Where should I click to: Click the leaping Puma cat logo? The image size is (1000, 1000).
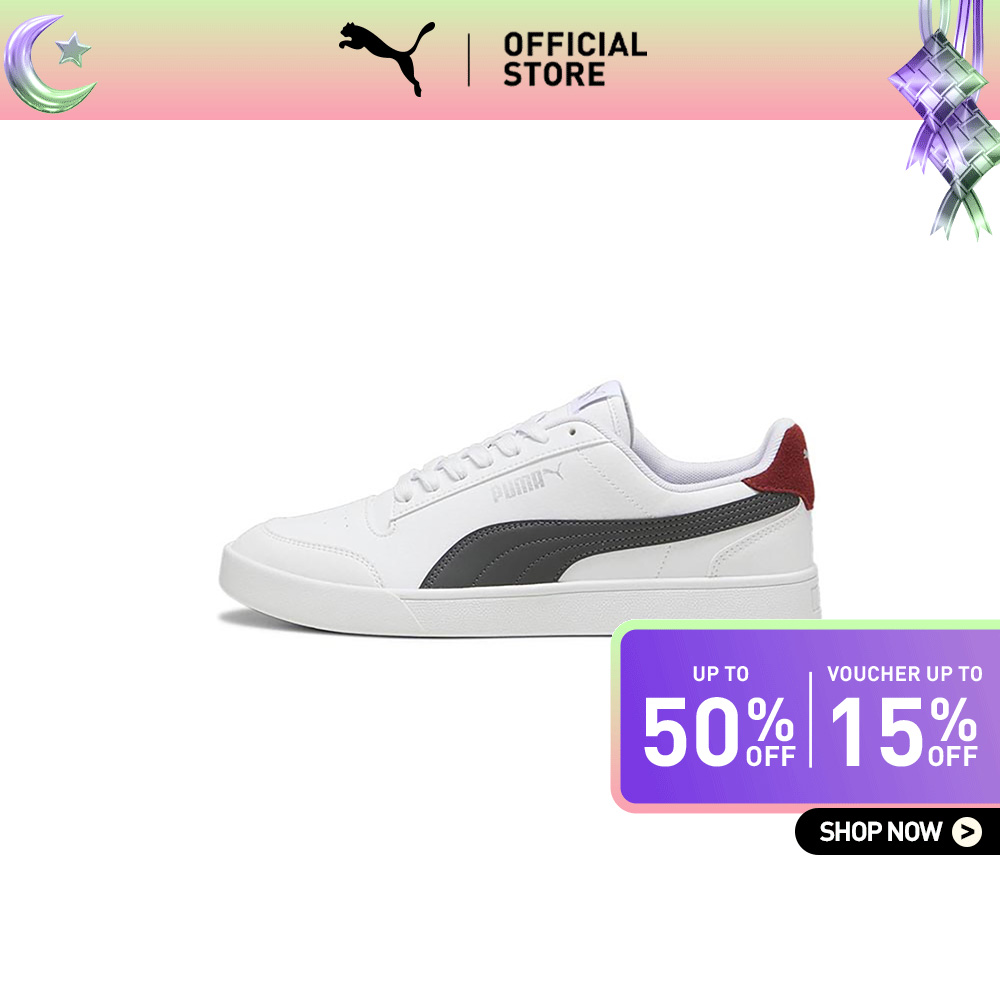(x=387, y=58)
